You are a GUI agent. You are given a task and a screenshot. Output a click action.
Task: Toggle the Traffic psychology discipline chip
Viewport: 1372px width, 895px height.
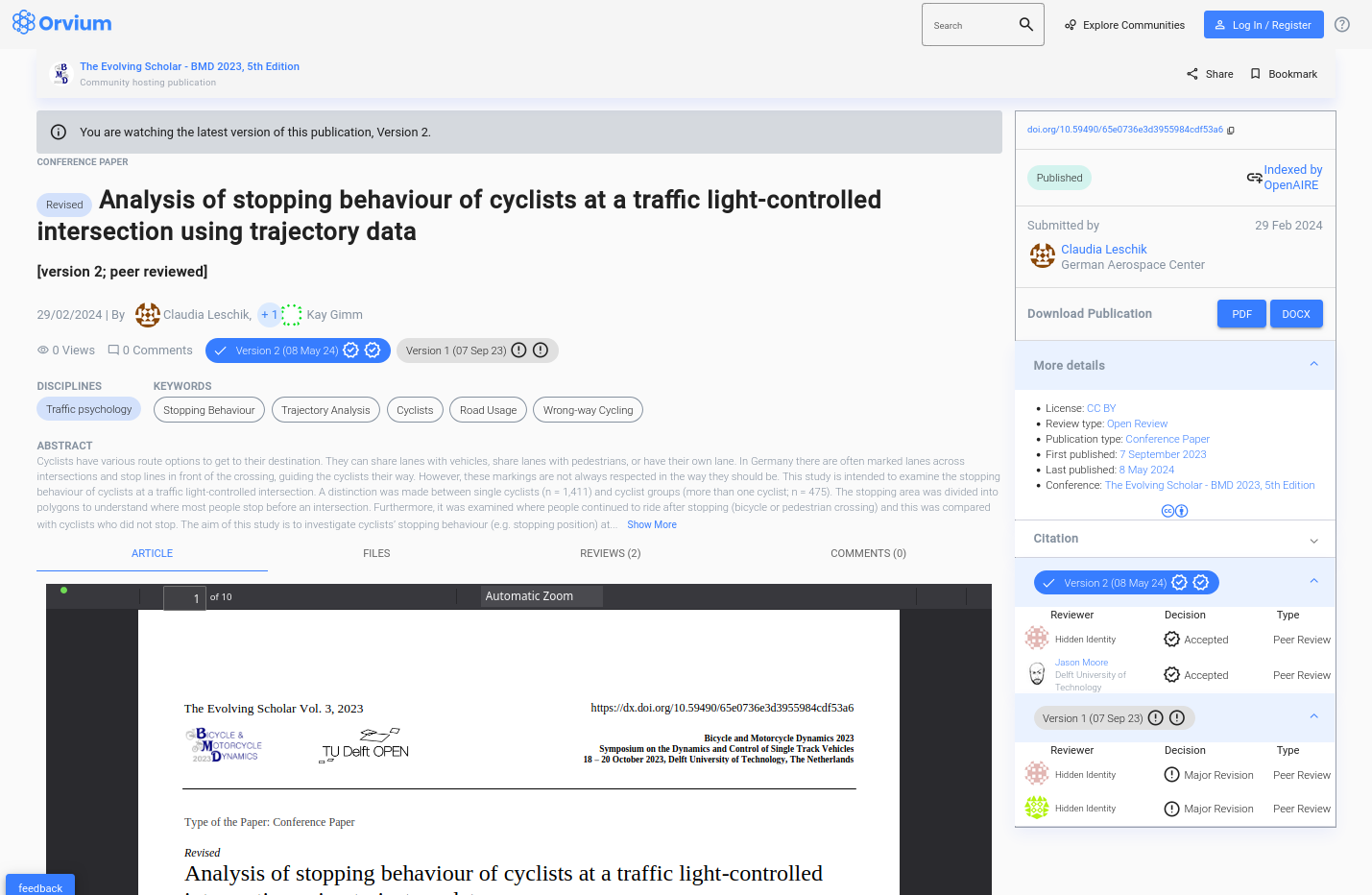pos(88,409)
